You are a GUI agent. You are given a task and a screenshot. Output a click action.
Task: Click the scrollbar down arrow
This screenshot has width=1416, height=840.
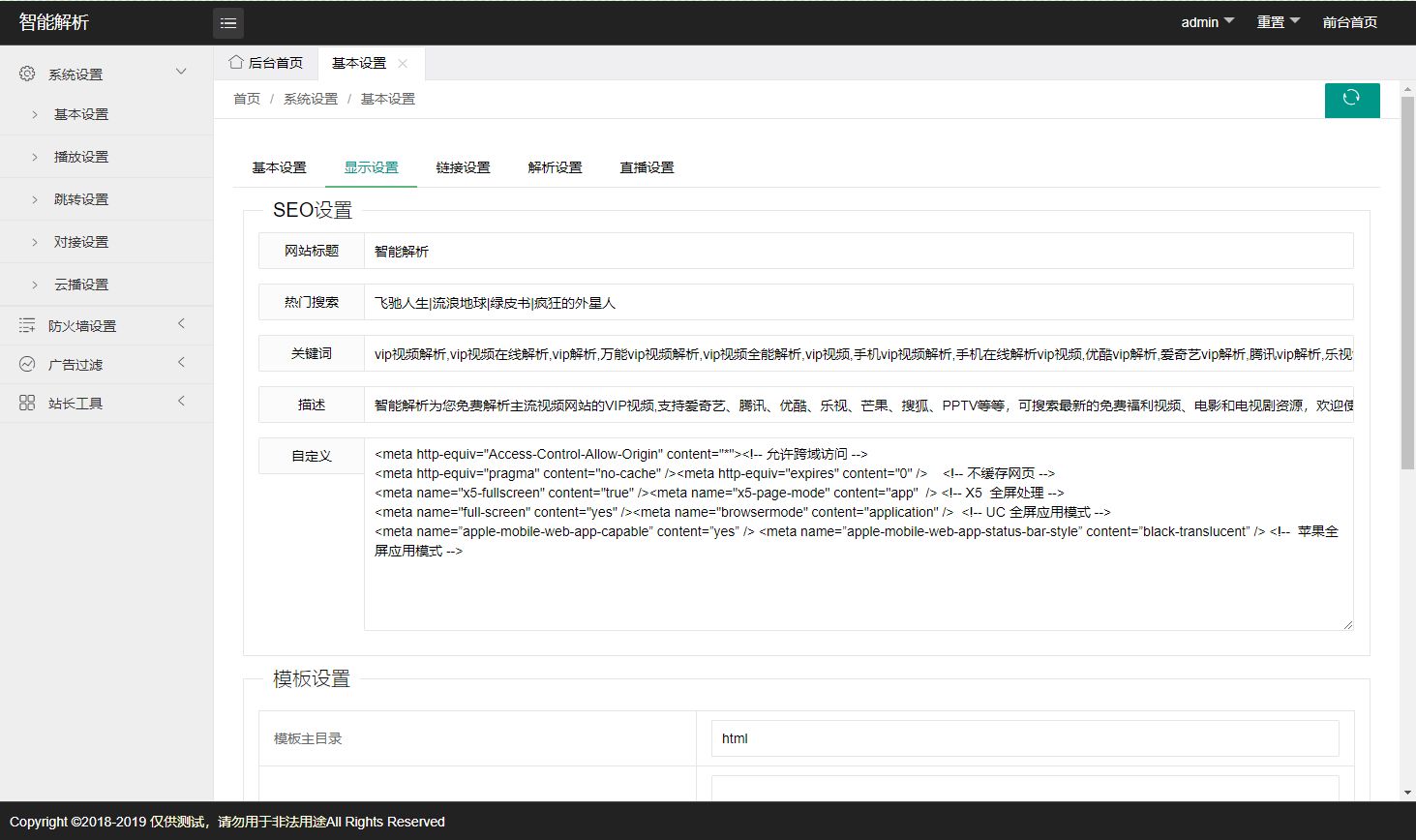click(1408, 793)
